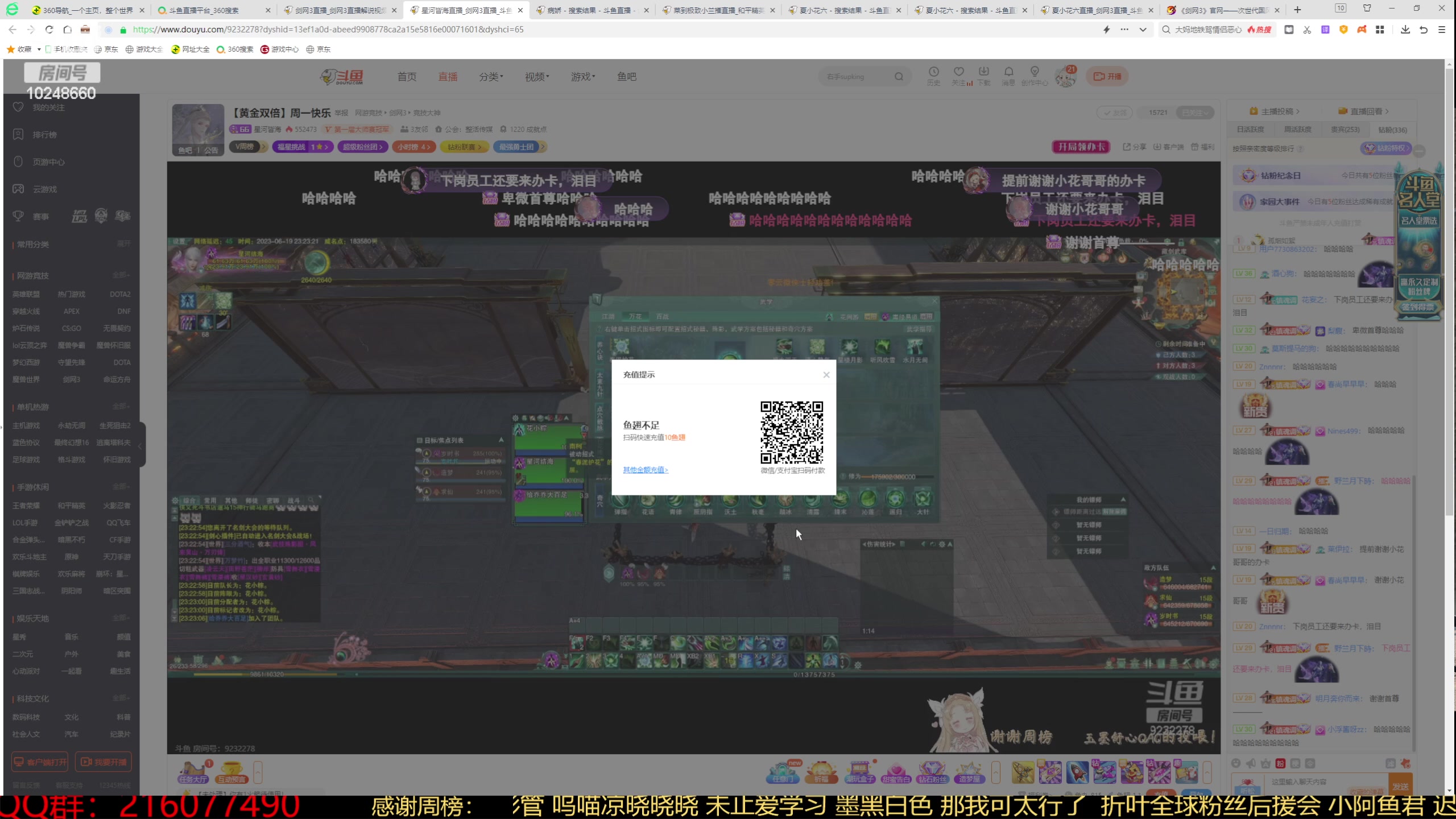Open the 剑网3 category link in sidebar
This screenshot has height=819, width=1456.
click(x=72, y=379)
